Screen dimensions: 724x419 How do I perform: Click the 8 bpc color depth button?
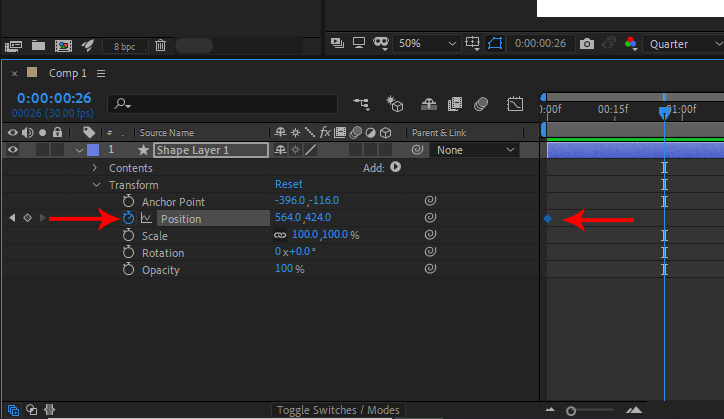125,46
